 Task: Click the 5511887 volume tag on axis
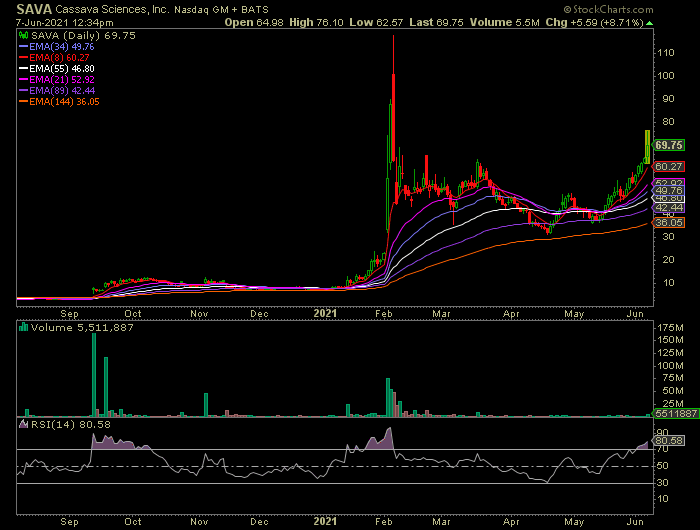pos(675,413)
